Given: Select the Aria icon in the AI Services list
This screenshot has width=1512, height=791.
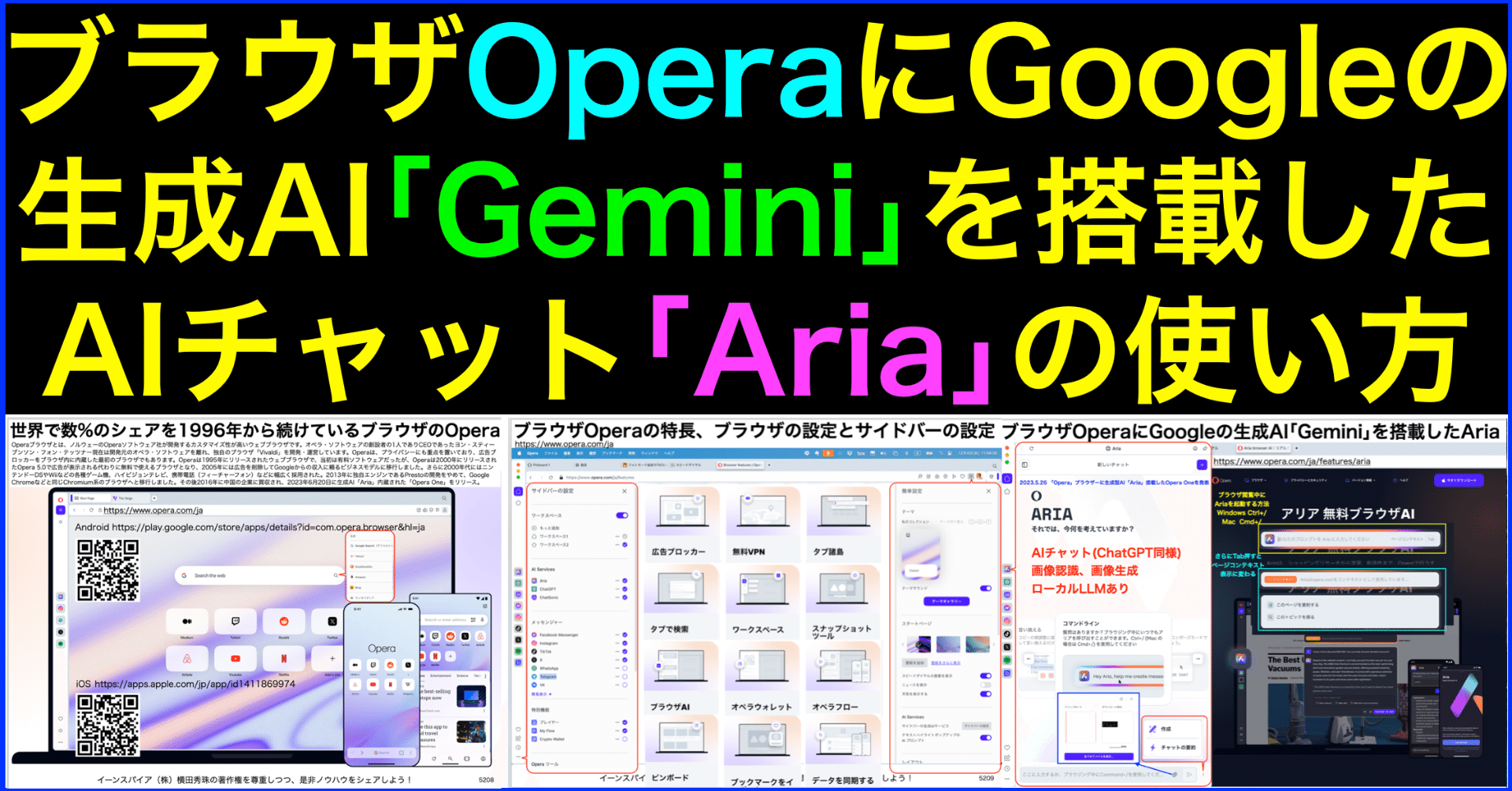Looking at the screenshot, I should 532,579.
